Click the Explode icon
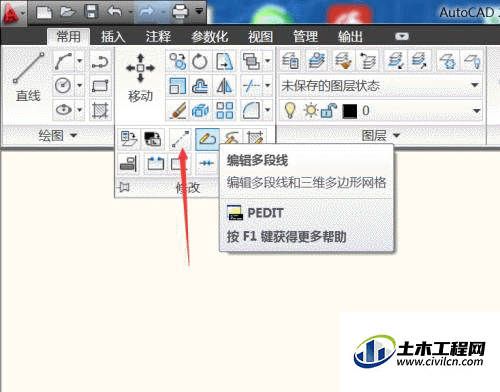 click(200, 110)
